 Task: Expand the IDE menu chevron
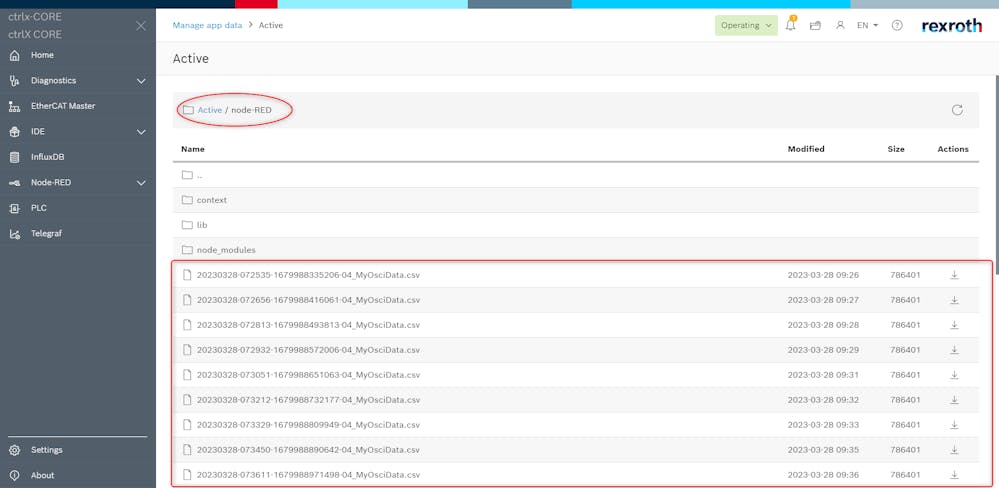[141, 132]
